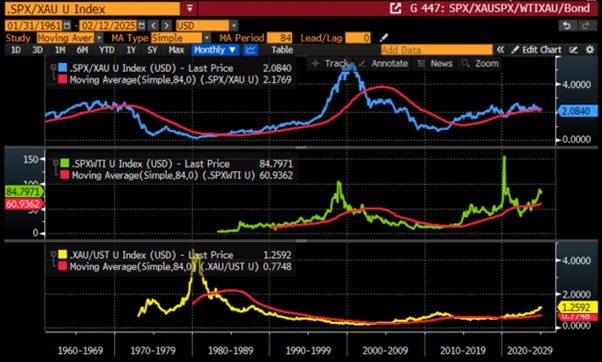Open the security selector red arrow menu

(190, 8)
